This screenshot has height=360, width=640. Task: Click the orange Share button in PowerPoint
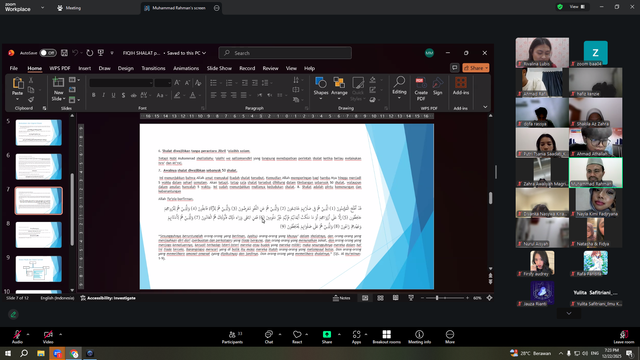(476, 68)
